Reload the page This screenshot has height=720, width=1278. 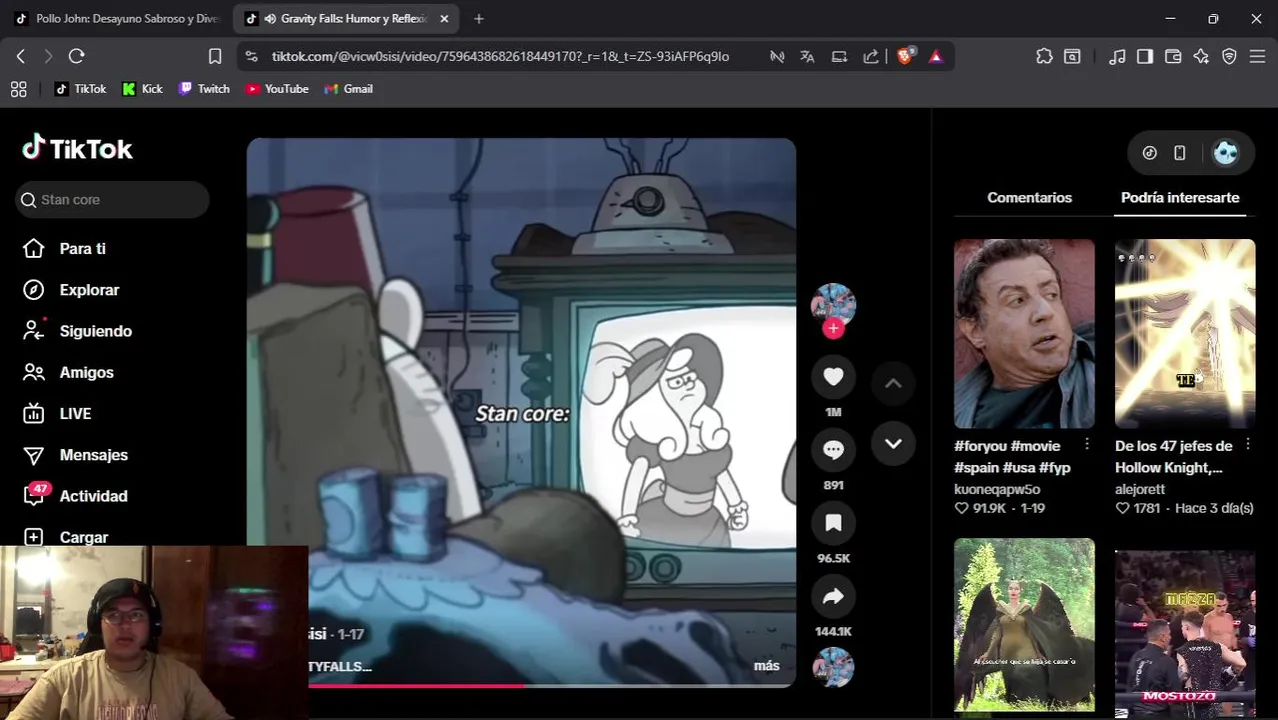pos(76,57)
